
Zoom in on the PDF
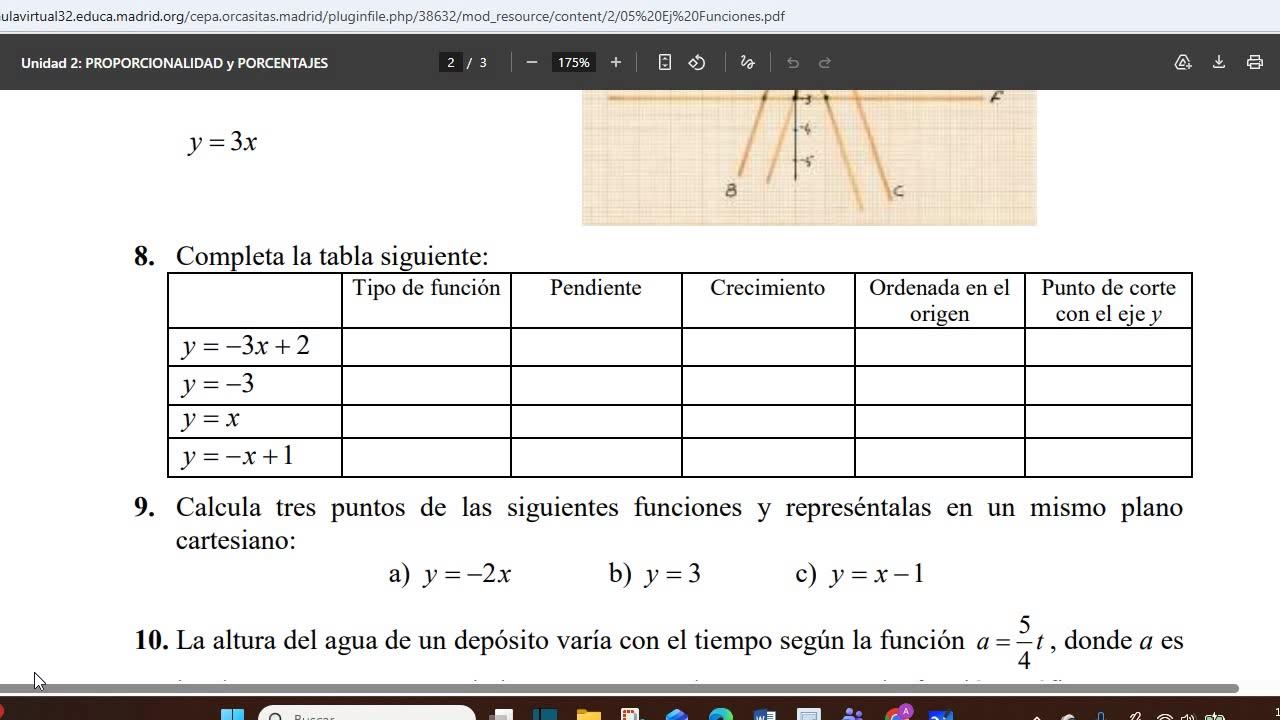pyautogui.click(x=616, y=62)
